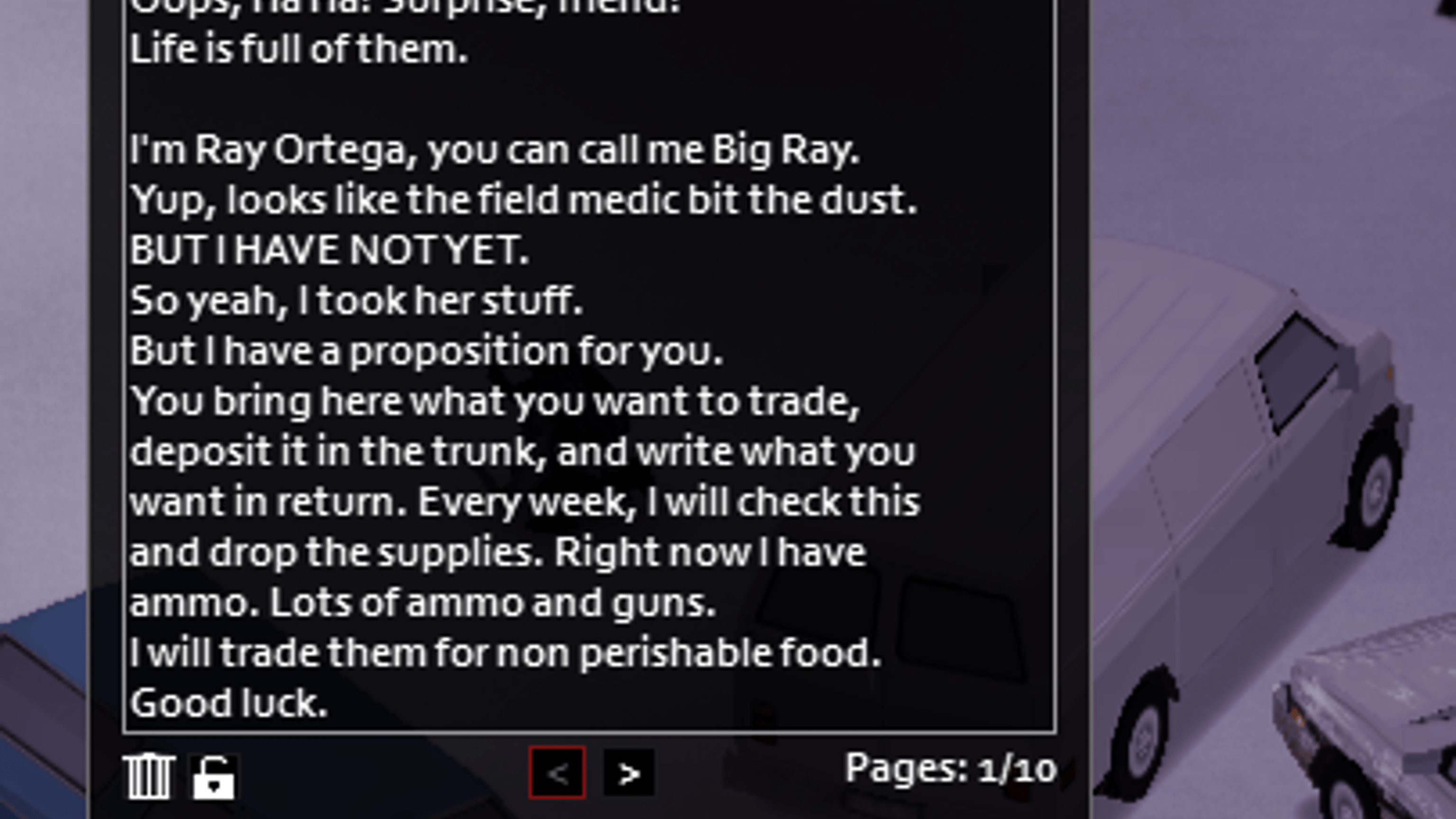Click the 'deposit it in the trunk' line

click(x=522, y=452)
